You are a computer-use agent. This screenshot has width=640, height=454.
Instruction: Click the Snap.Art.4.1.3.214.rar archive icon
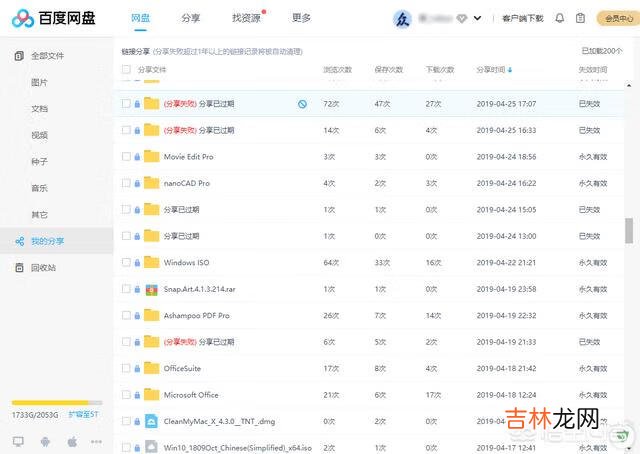tap(151, 289)
